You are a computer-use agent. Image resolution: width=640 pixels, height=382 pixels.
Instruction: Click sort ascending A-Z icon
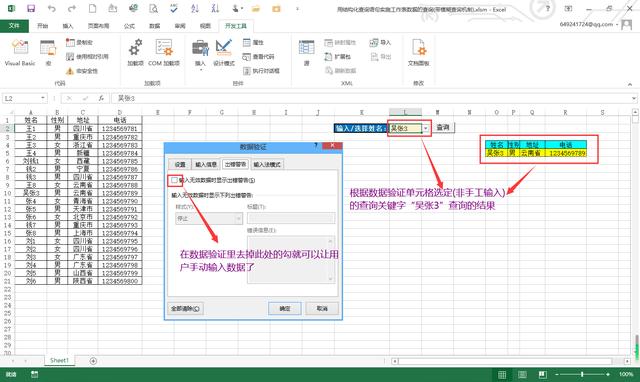pos(195,9)
